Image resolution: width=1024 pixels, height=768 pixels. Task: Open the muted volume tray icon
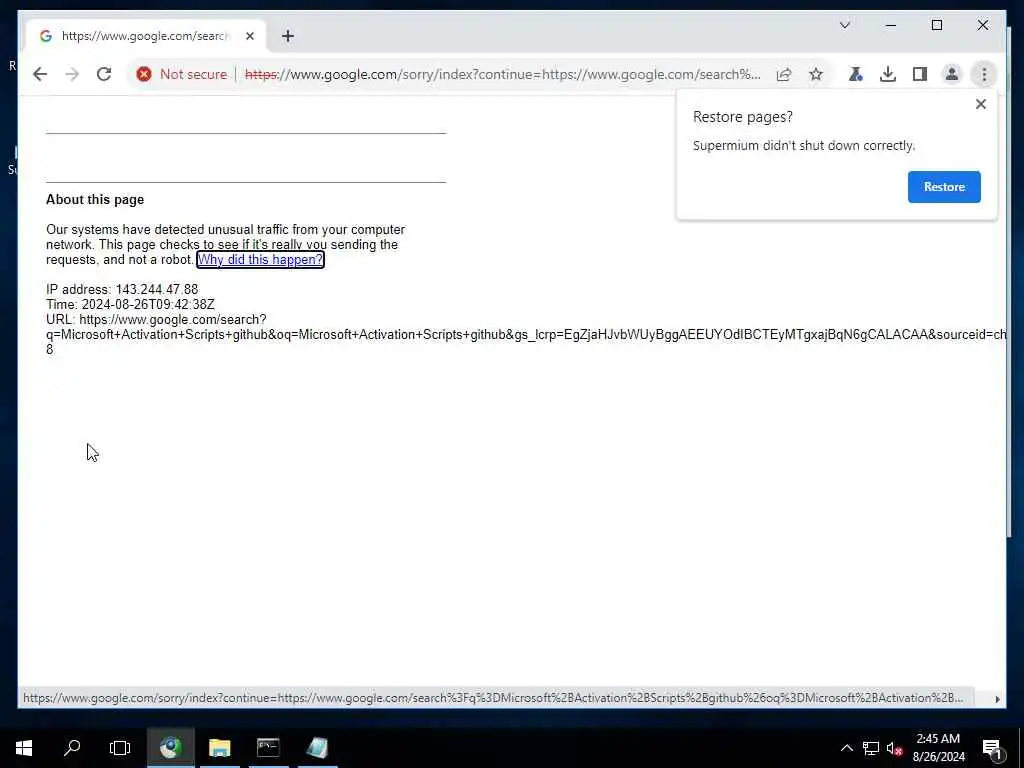coord(895,748)
